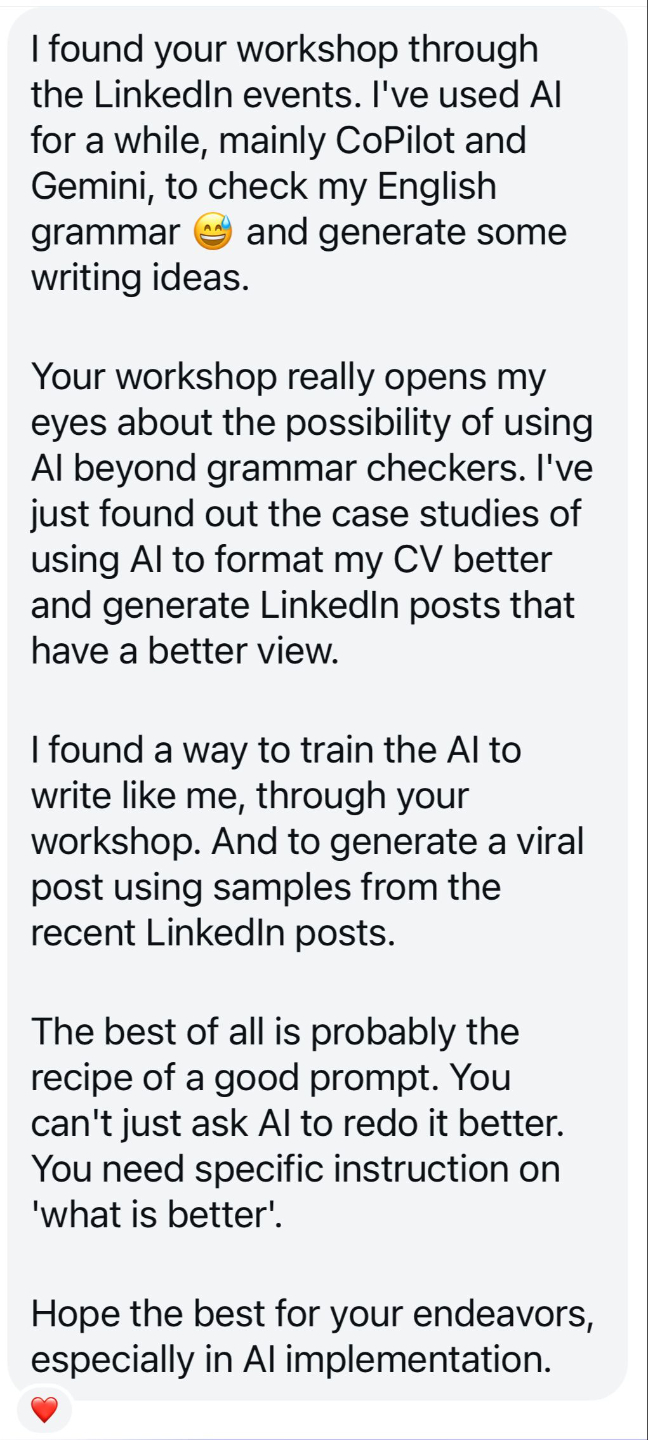Screen dimensions: 648x1440
Task: Click the phrase "writing ideas."
Action: pyautogui.click(x=140, y=279)
